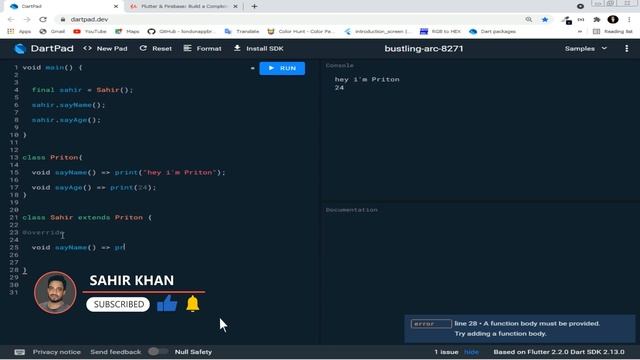Open the Chrome three-dot menu

pos(629,19)
